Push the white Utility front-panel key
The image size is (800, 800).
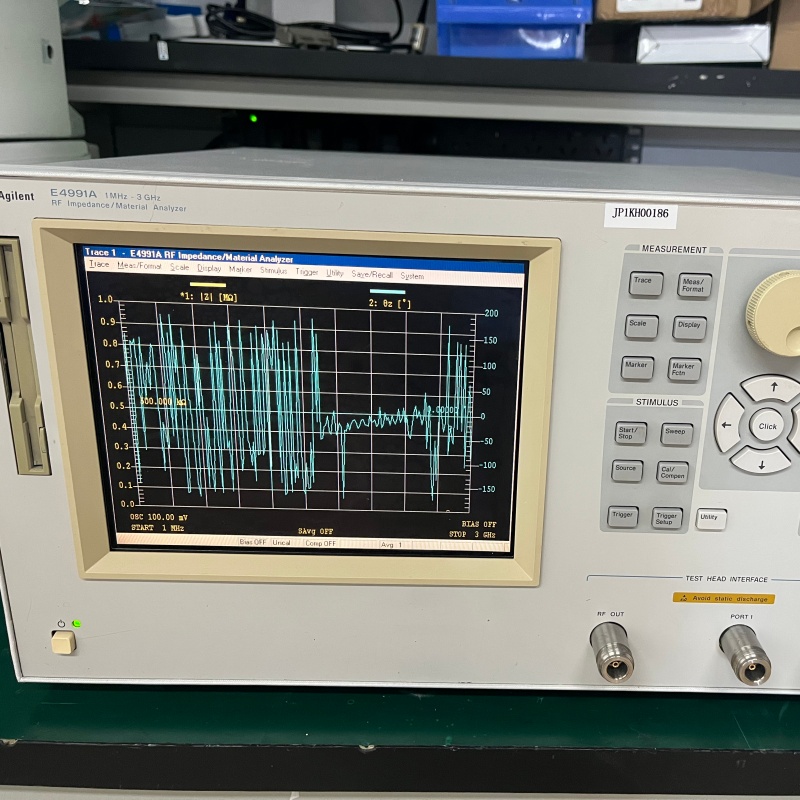(711, 519)
